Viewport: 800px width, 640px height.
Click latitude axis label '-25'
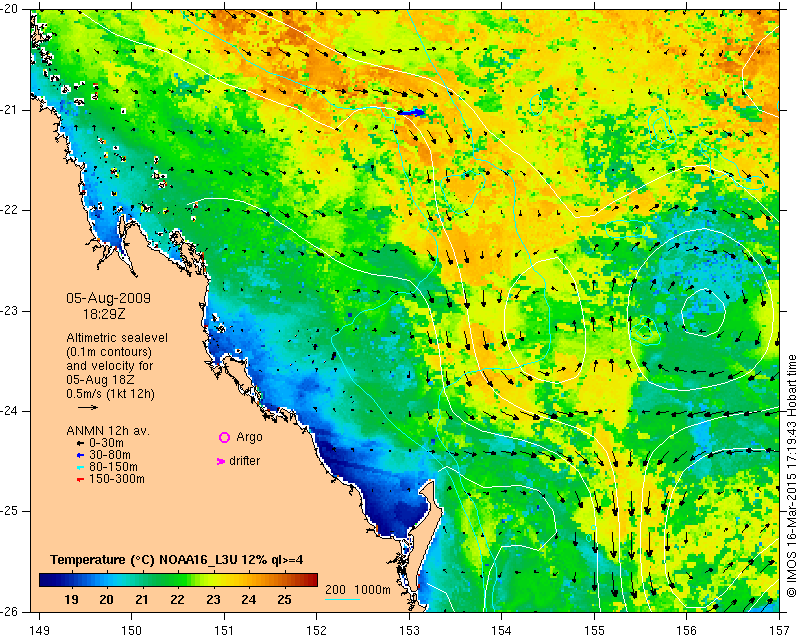pos(9,511)
